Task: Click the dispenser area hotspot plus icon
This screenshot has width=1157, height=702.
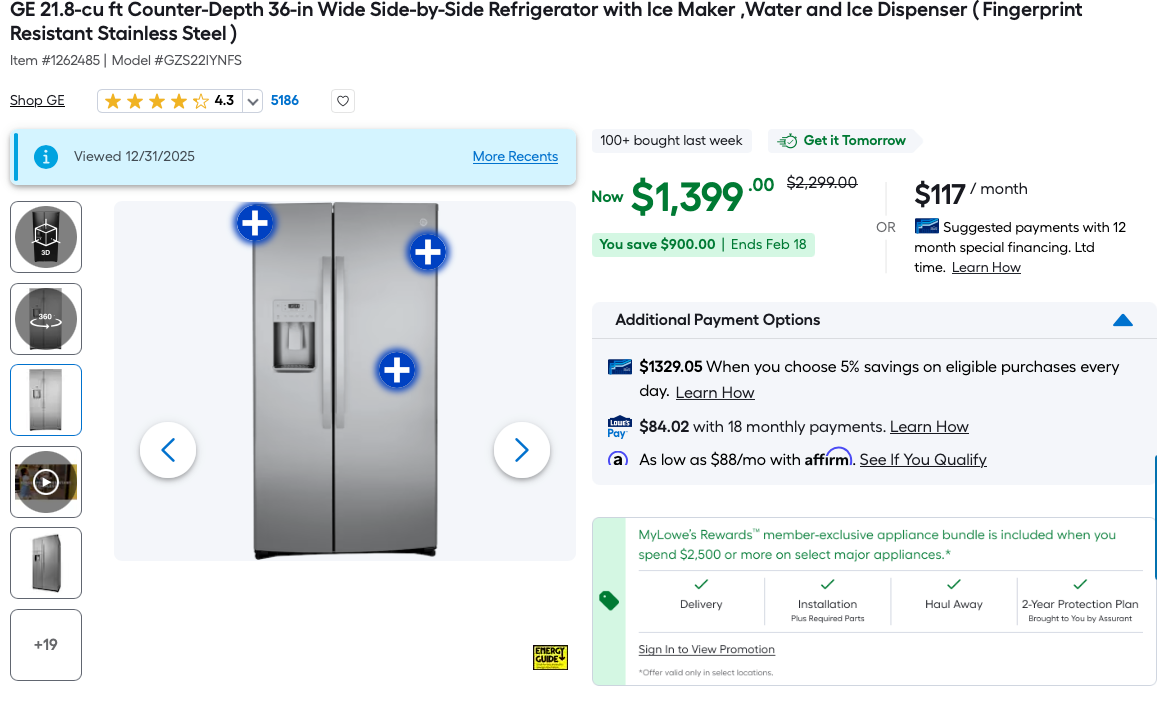Action: (396, 370)
